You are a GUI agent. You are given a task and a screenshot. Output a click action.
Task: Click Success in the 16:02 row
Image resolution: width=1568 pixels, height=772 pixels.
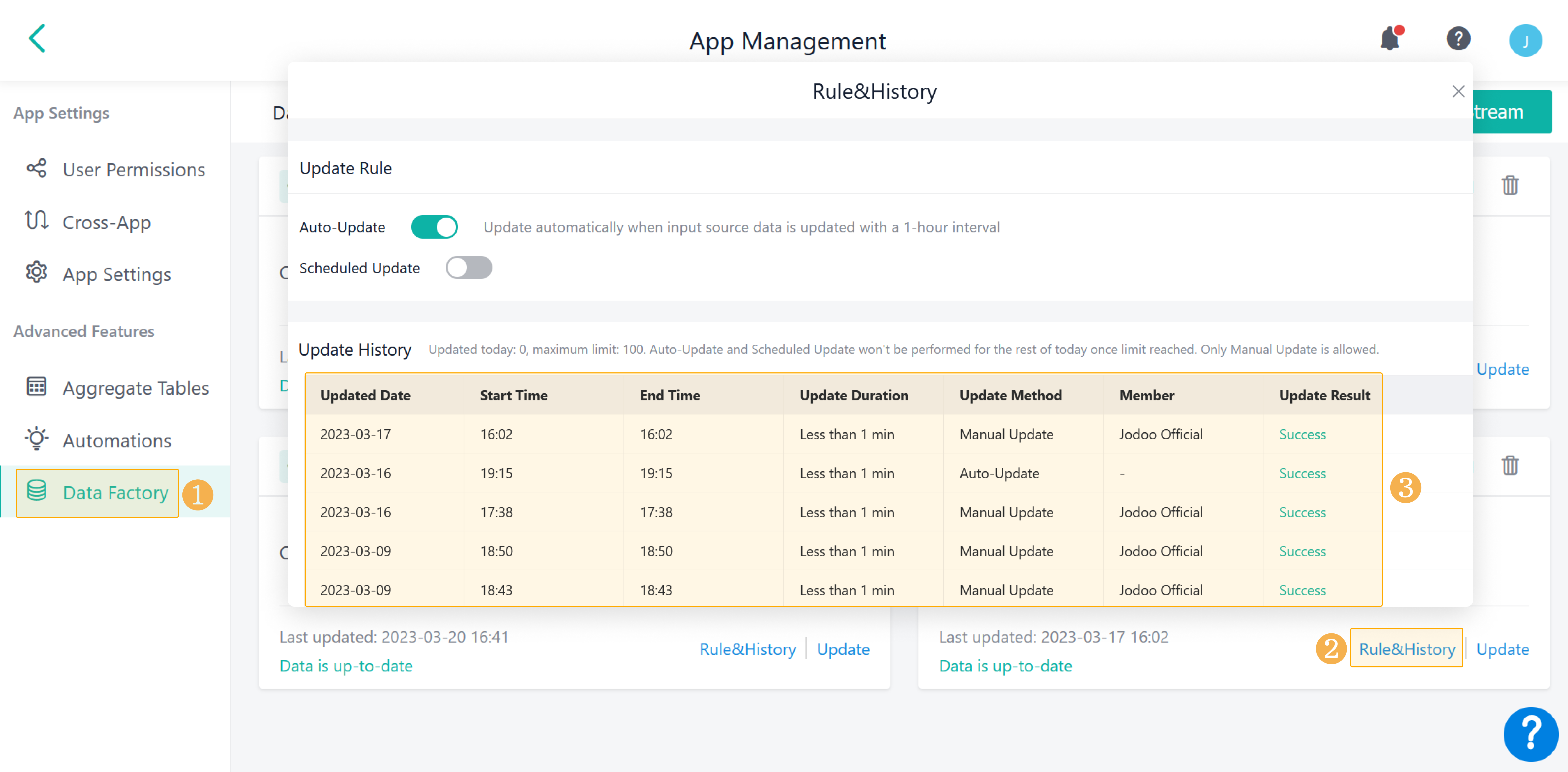[1302, 434]
